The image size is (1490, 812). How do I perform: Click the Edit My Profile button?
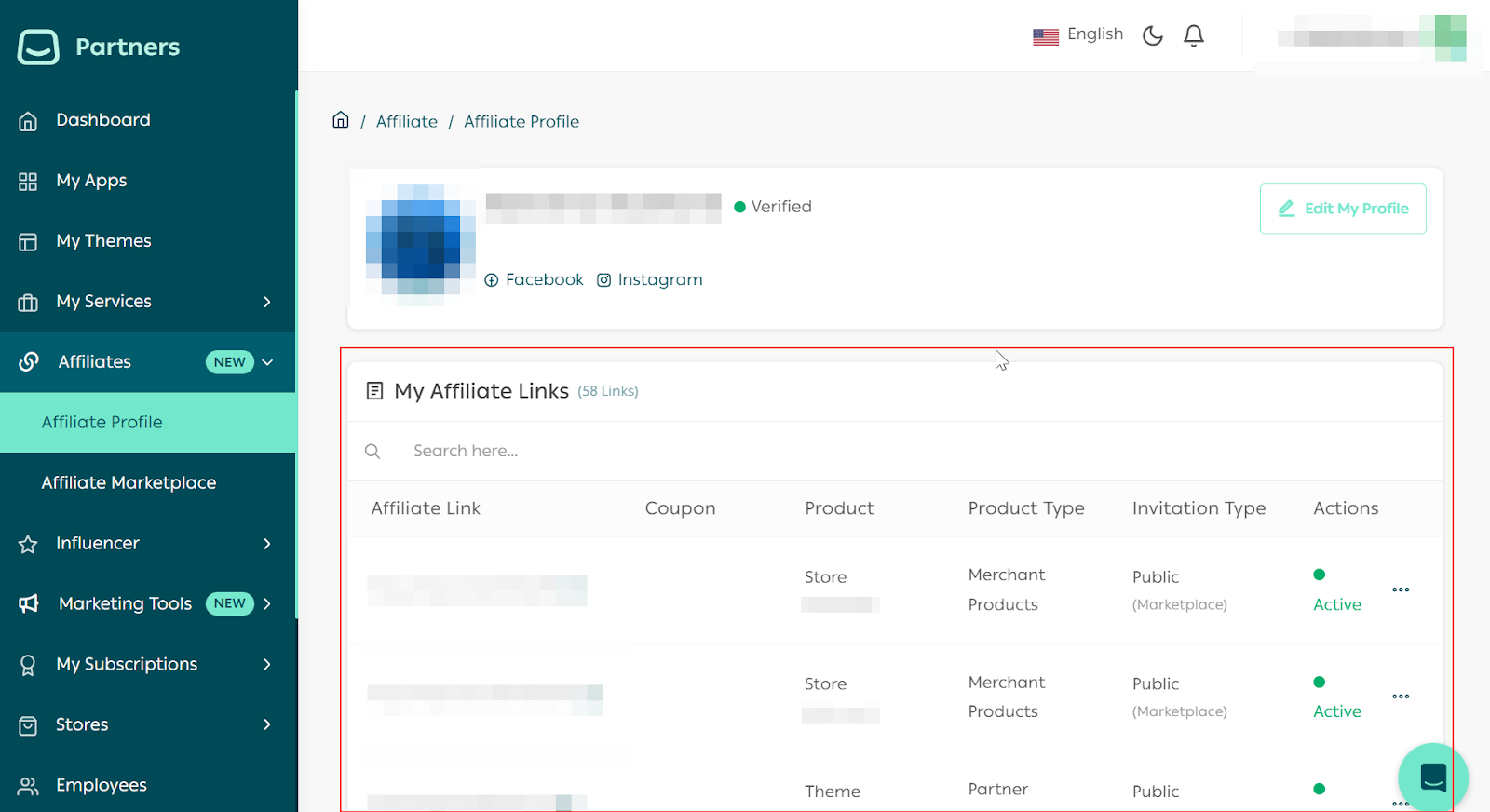point(1342,209)
